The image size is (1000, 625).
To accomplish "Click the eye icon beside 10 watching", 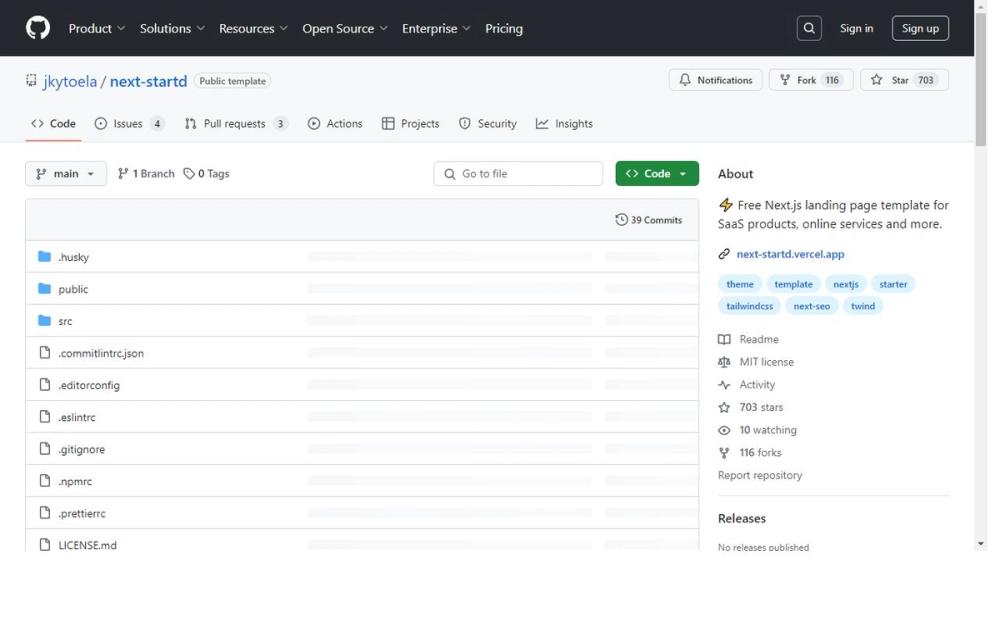I will (x=724, y=430).
